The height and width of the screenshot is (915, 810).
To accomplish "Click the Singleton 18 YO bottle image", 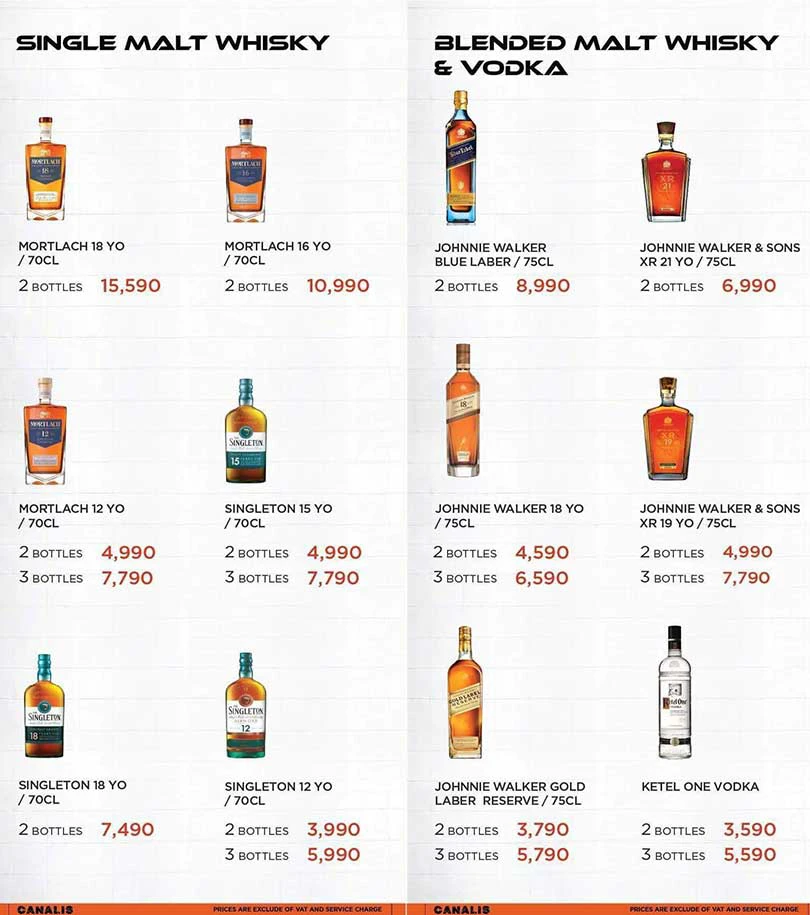I will point(44,706).
